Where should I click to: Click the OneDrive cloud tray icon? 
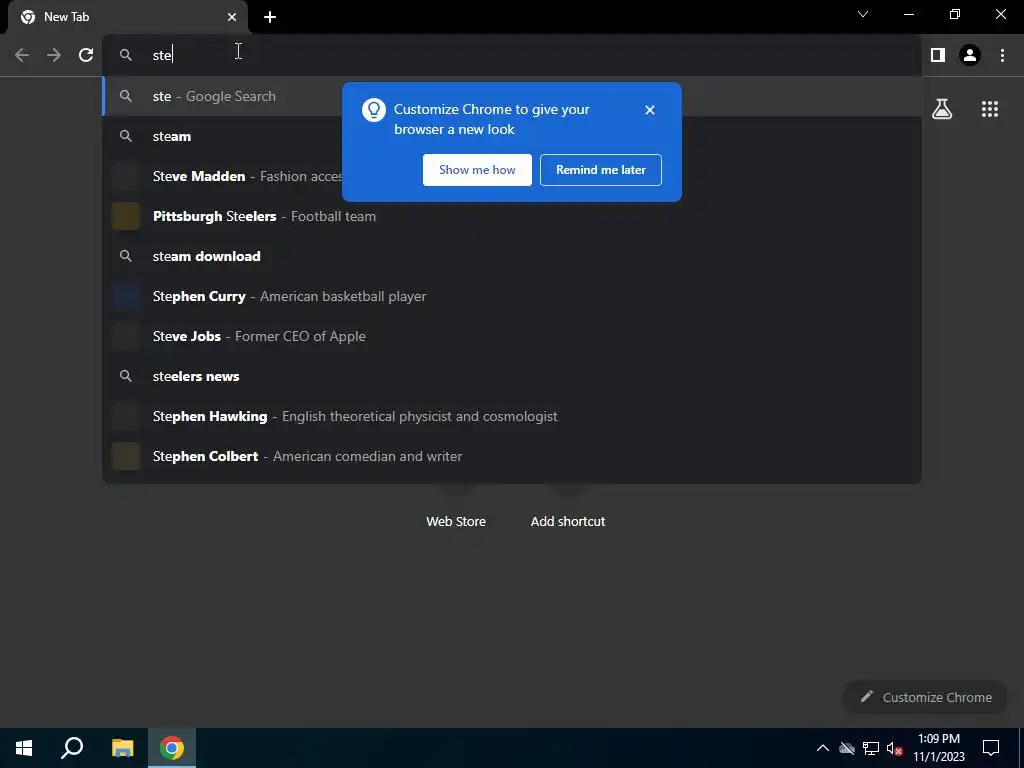click(847, 748)
